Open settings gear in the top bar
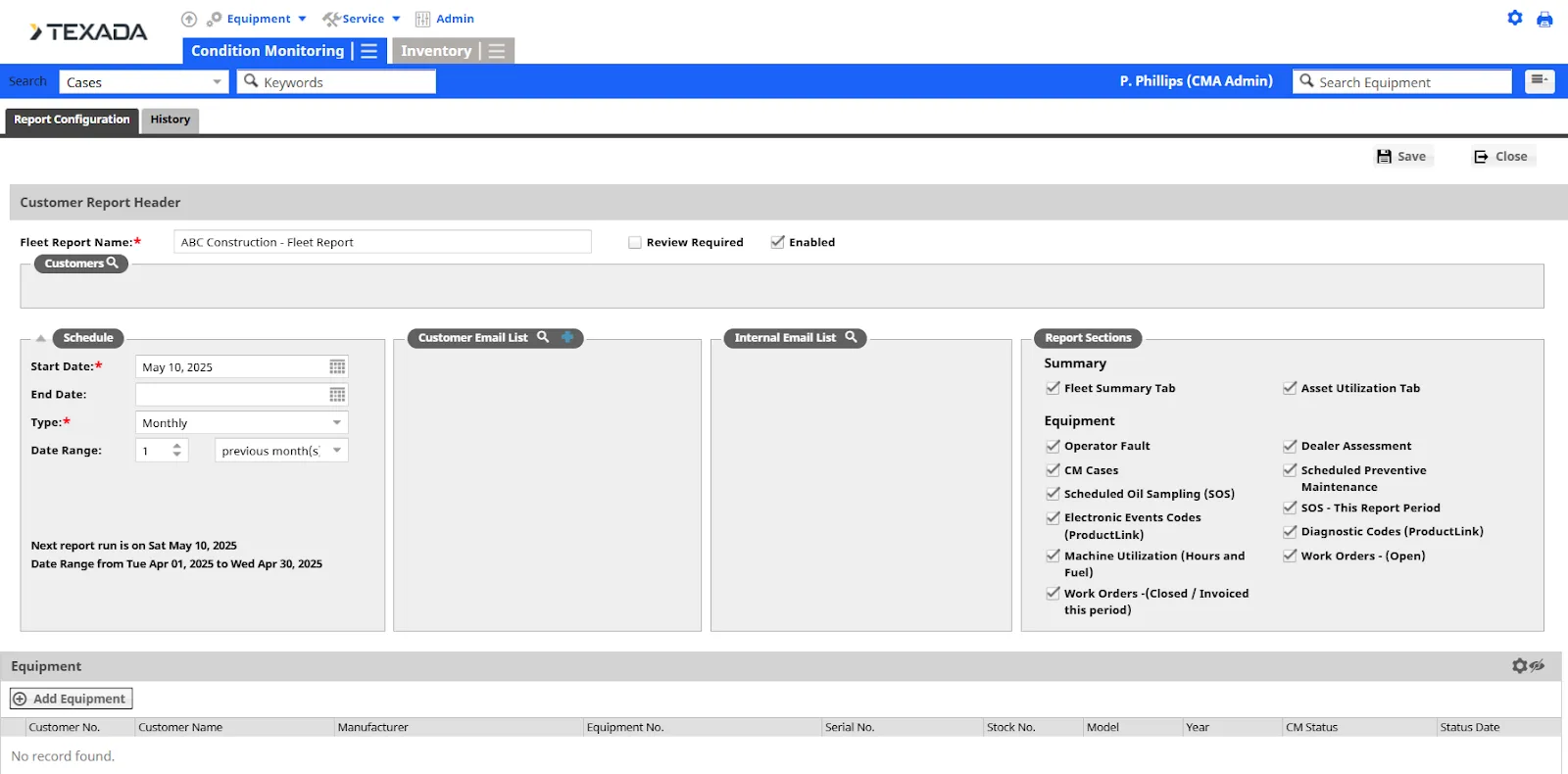This screenshot has height=774, width=1568. (1515, 18)
